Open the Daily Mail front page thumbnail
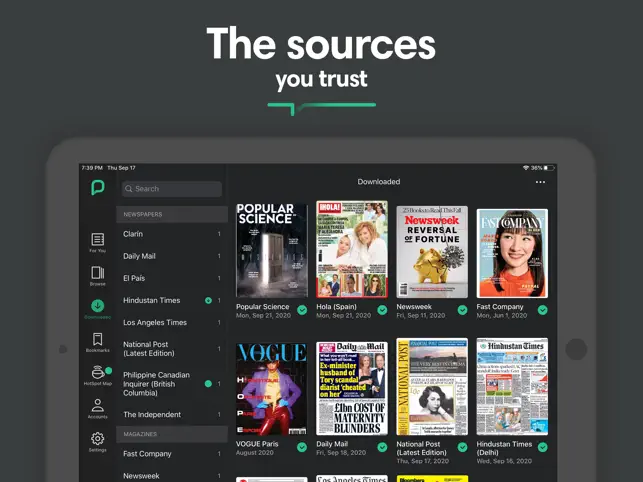Viewport: 643px width, 482px height. (x=352, y=388)
